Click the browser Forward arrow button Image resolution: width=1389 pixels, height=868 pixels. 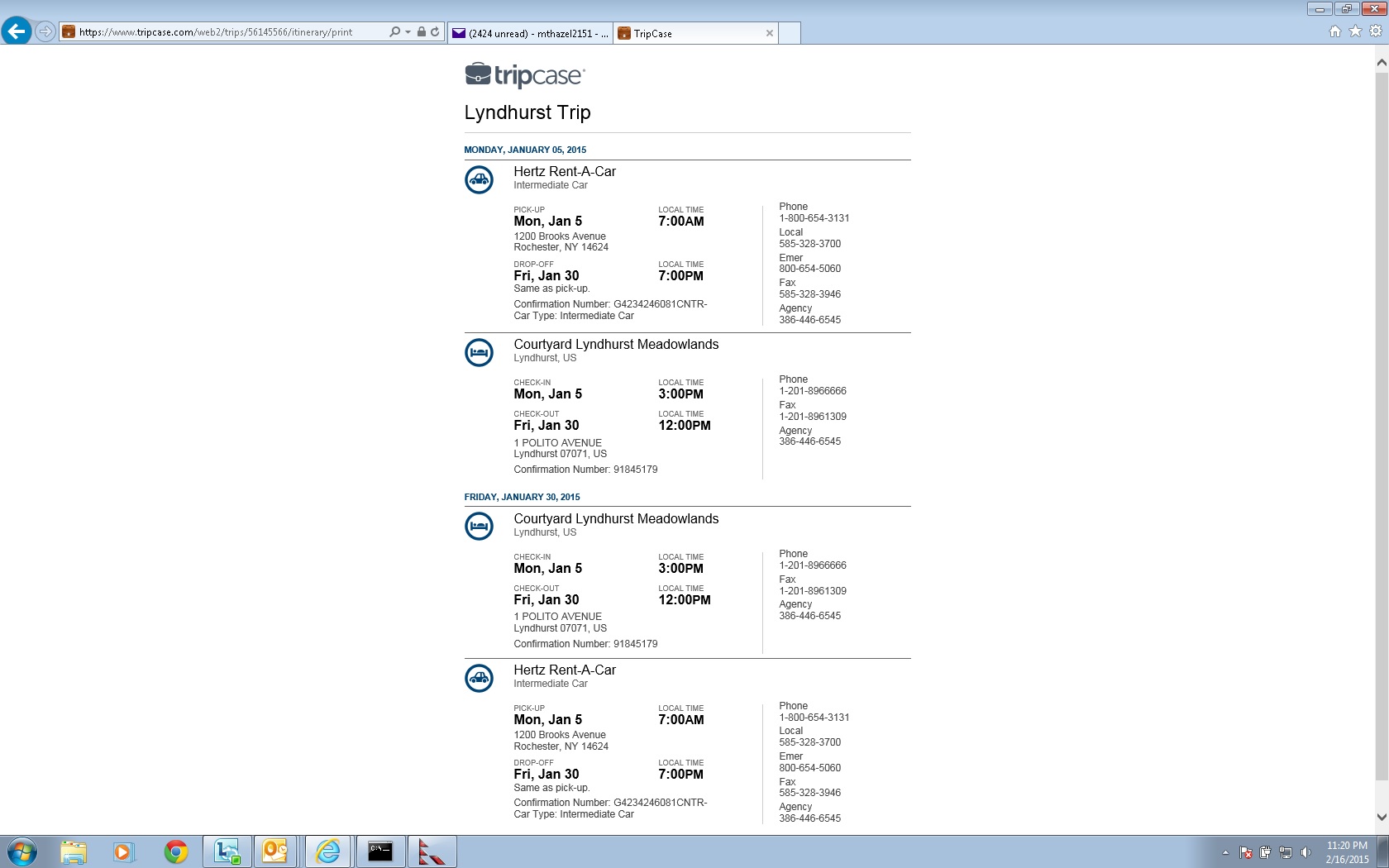[45, 32]
